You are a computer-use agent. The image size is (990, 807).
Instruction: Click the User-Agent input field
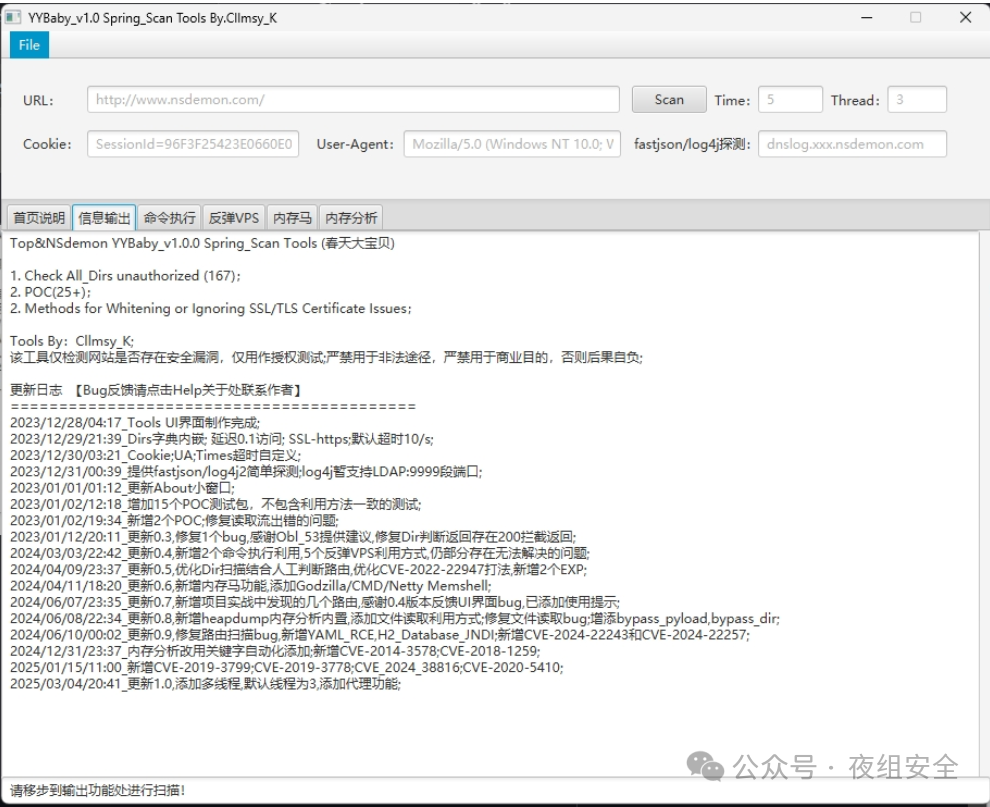point(512,144)
